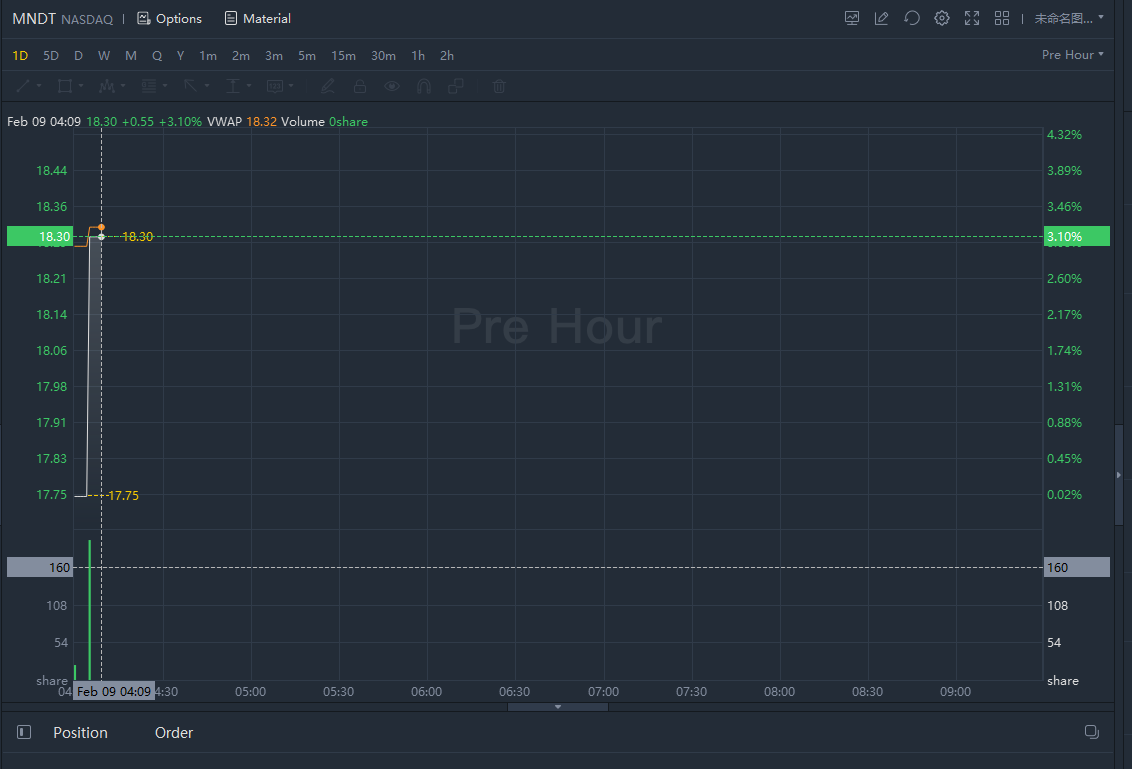This screenshot has height=769, width=1132.
Task: Click the 160 volume axis label left
Action: tap(40, 568)
